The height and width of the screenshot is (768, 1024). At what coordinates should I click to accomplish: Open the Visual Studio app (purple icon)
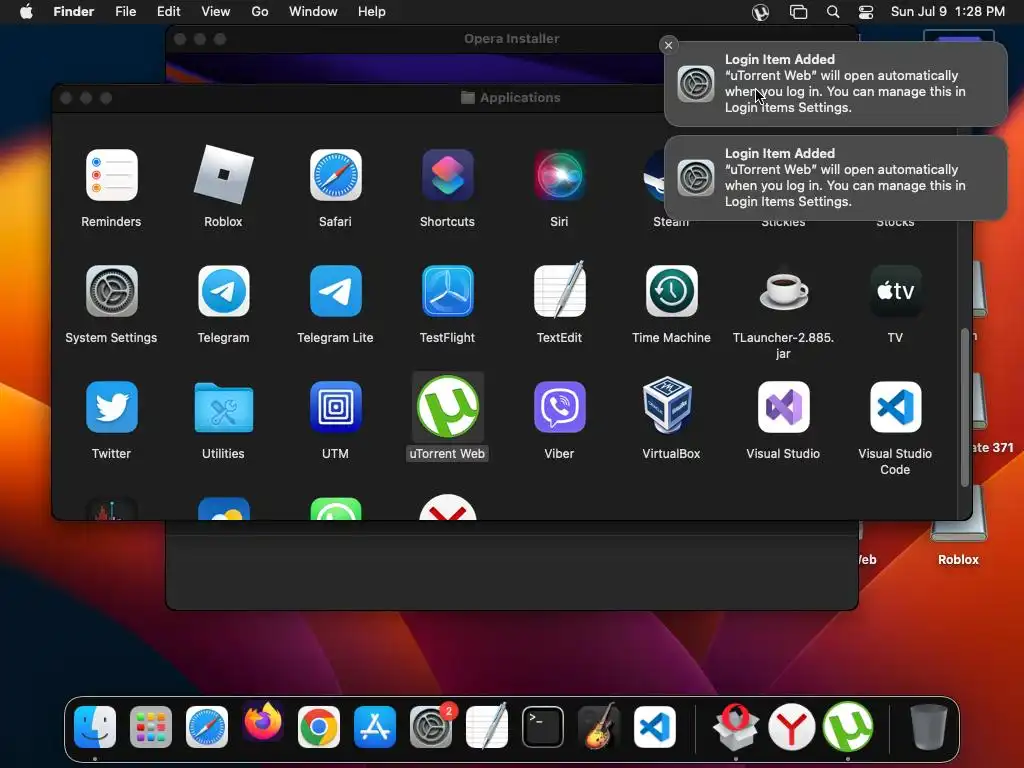784,408
